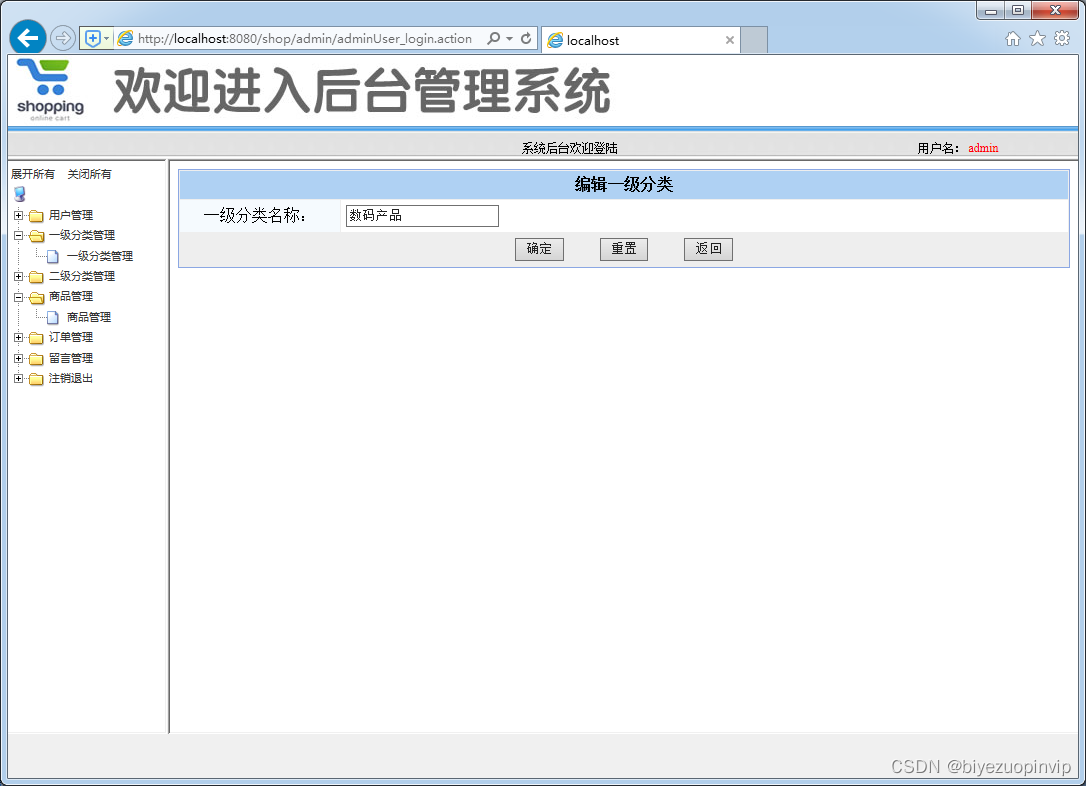This screenshot has height=786, width=1086.
Task: Click the 返回 back button
Action: click(x=709, y=249)
